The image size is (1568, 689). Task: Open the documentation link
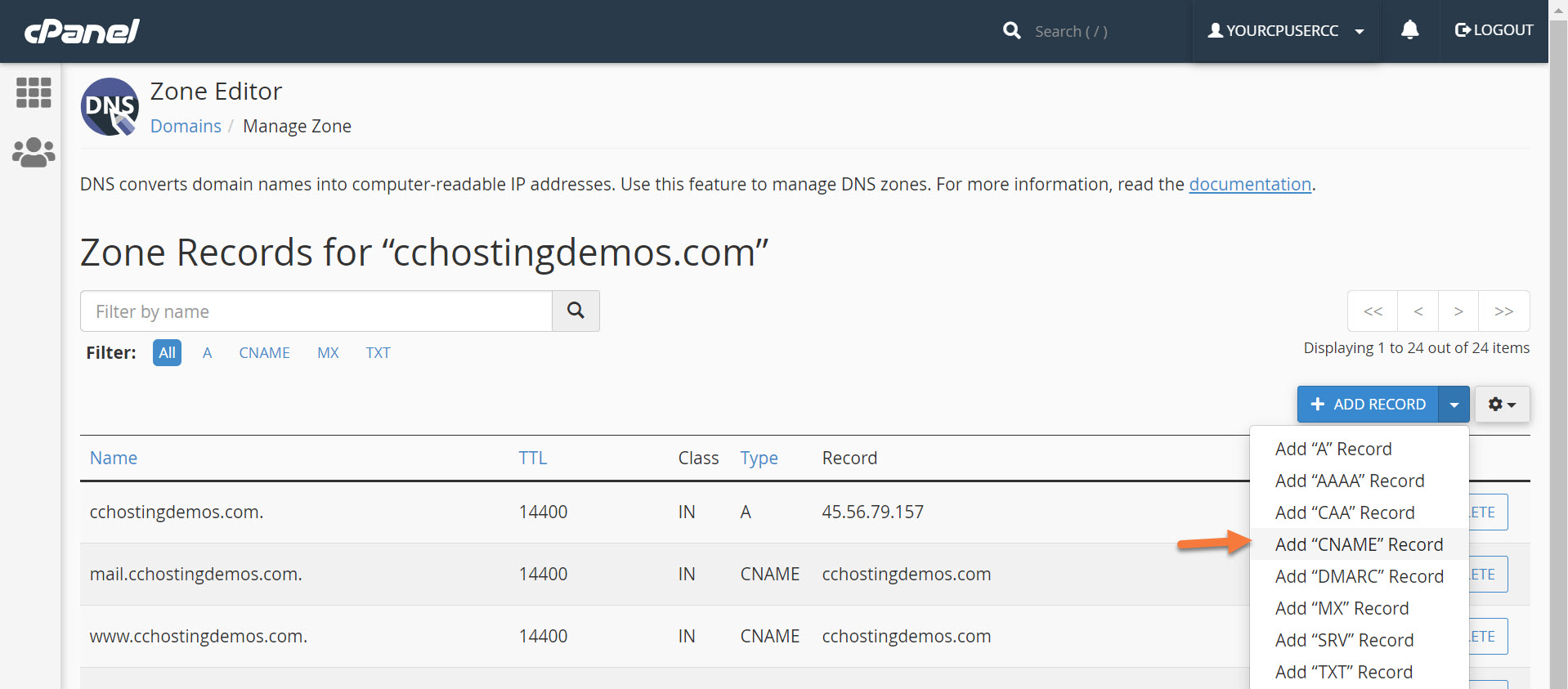[1250, 184]
